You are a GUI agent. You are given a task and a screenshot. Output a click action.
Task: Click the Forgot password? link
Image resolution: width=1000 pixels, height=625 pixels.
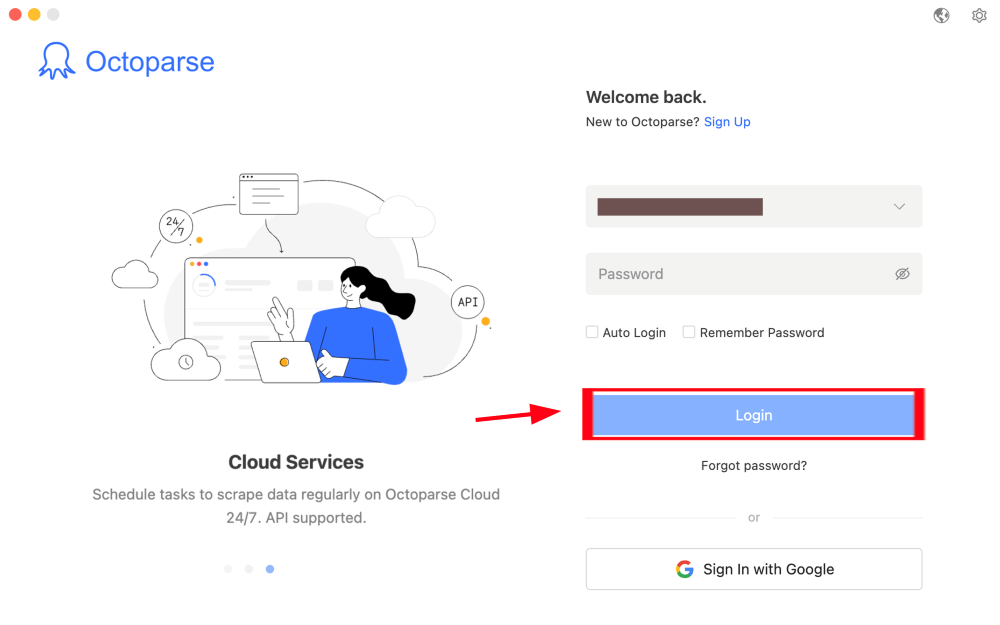point(754,465)
